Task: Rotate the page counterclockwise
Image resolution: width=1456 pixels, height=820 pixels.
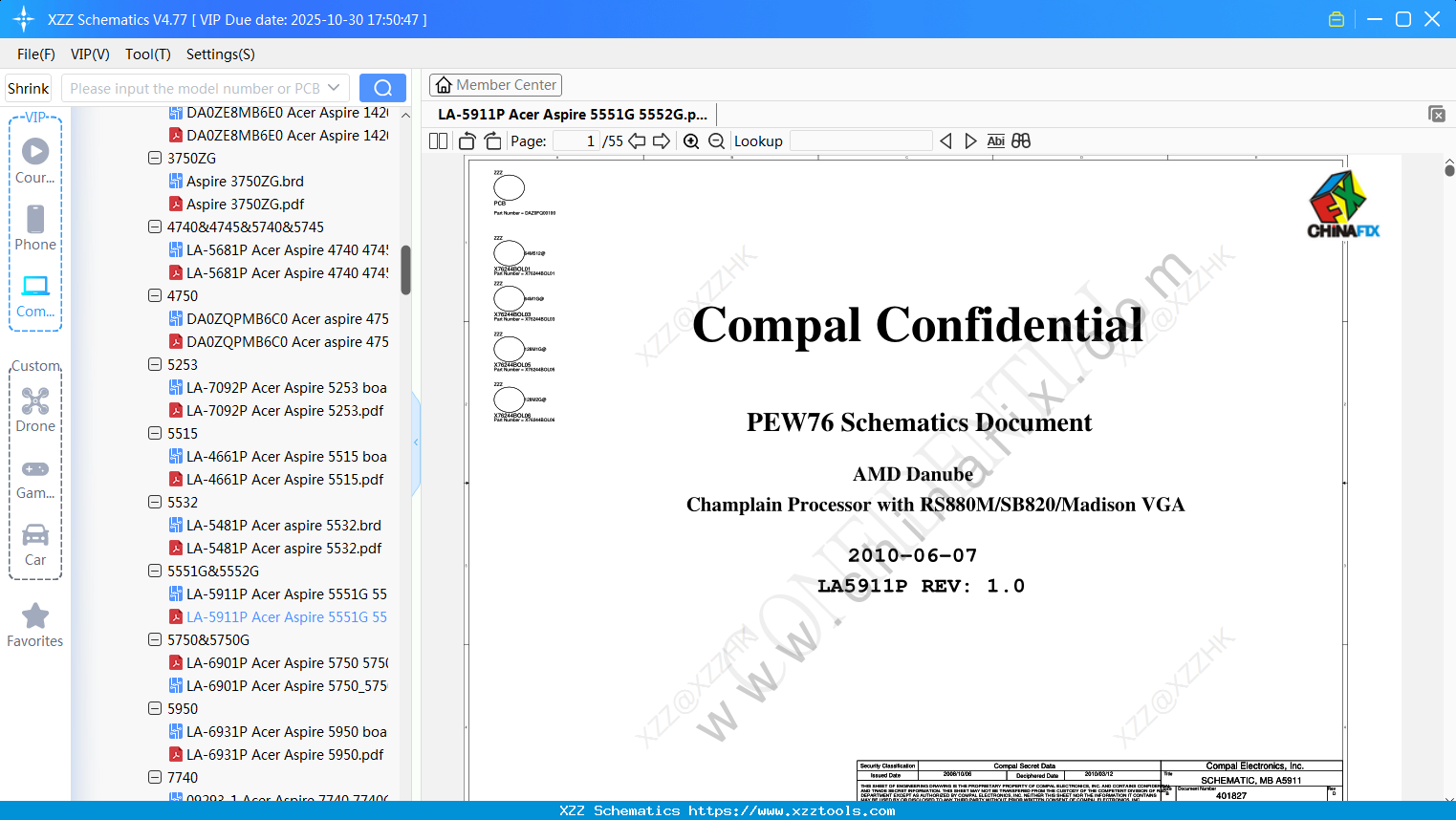Action: (x=467, y=141)
